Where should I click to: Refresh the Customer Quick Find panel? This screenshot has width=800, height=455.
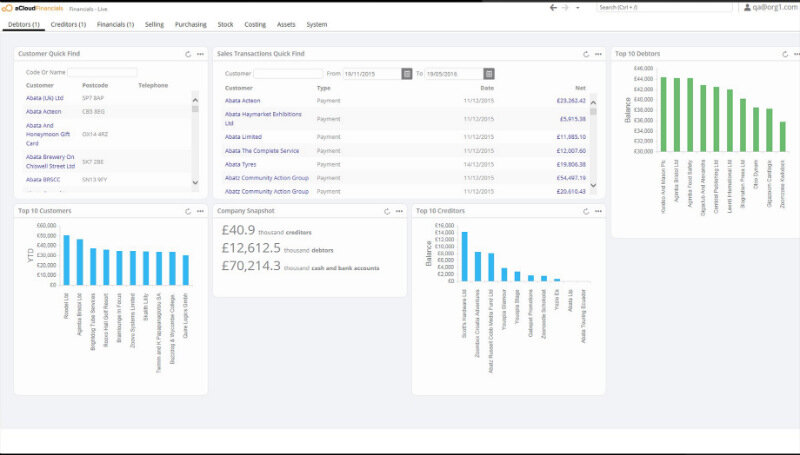point(187,54)
